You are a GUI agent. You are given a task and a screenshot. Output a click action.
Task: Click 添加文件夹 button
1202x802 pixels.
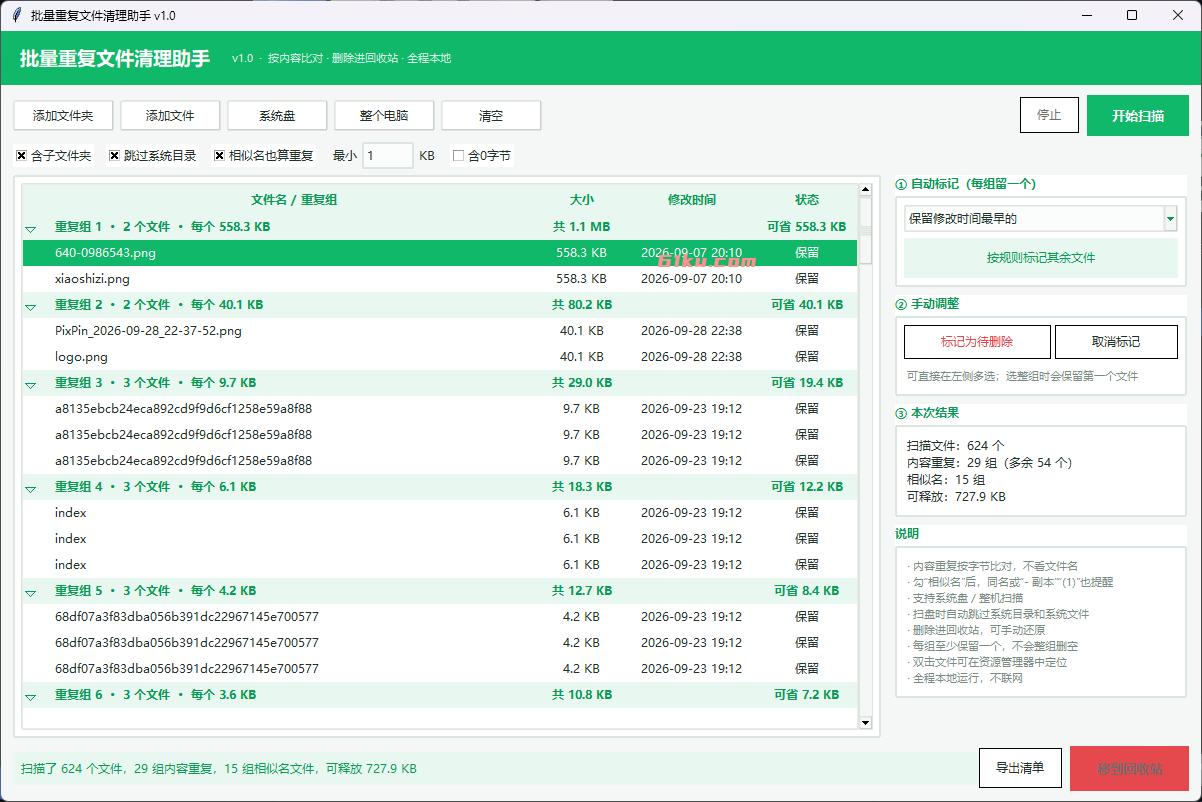pyautogui.click(x=63, y=116)
